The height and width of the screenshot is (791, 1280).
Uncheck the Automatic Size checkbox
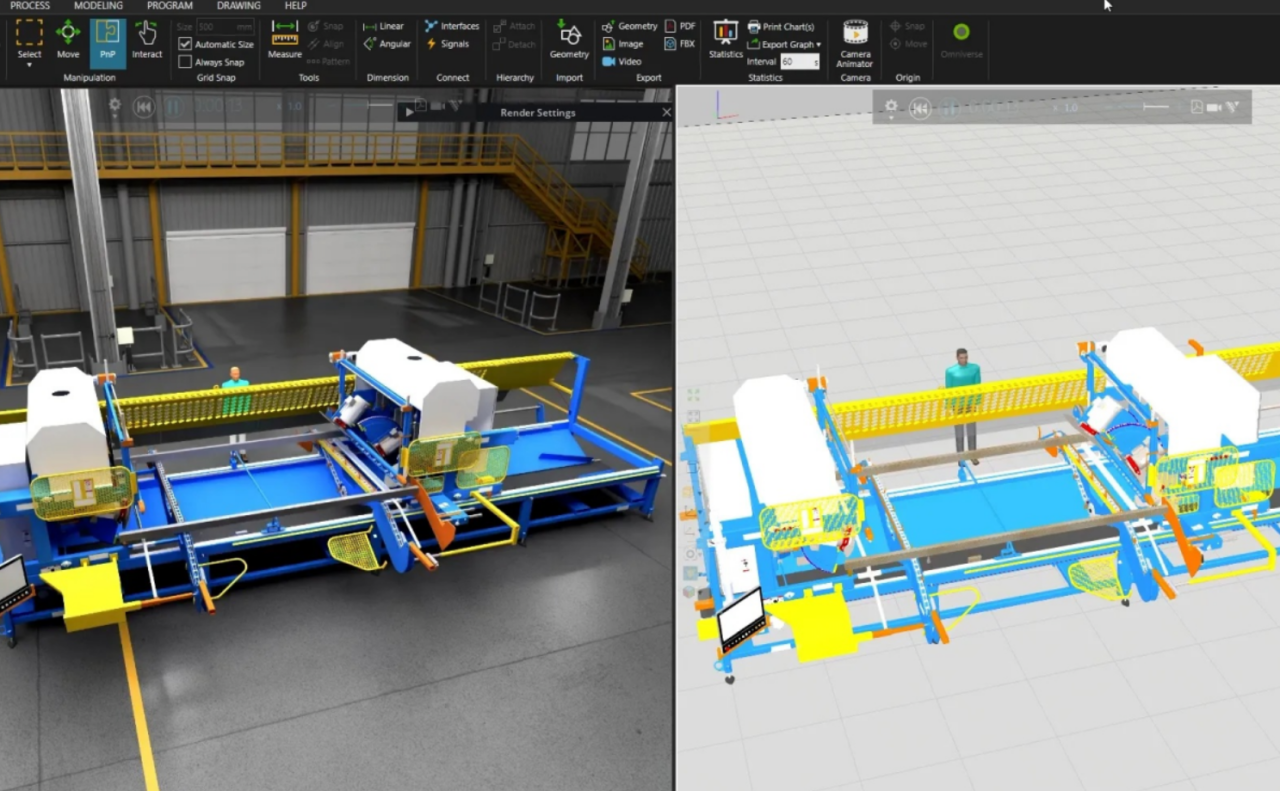tap(185, 44)
